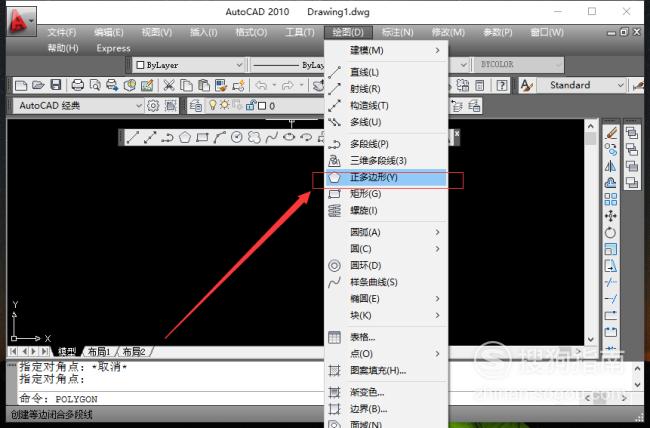Open the BYCOLOR plot style dropdown

[x=558, y=65]
